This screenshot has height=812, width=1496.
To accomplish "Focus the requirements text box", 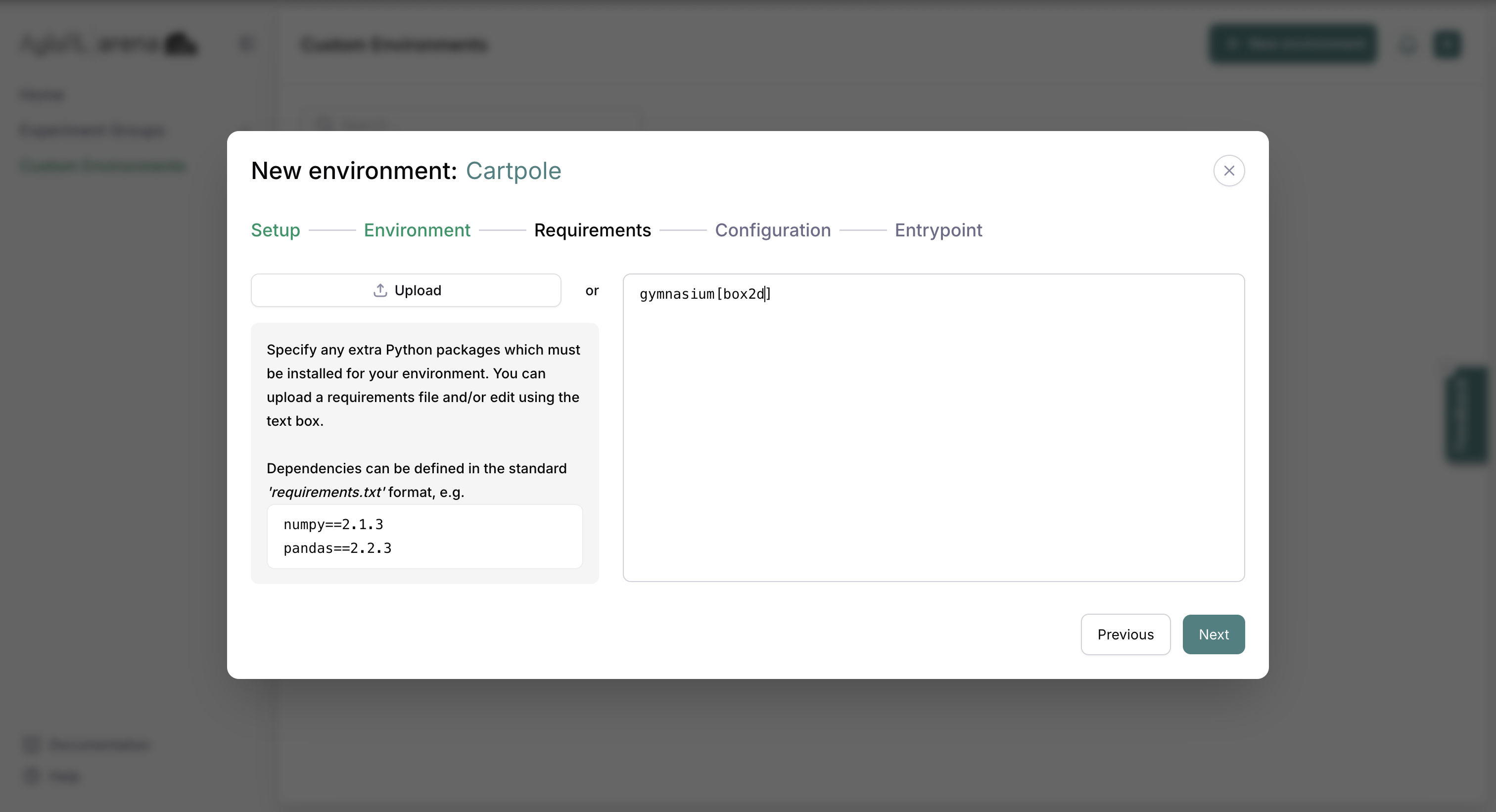I will pyautogui.click(x=933, y=428).
